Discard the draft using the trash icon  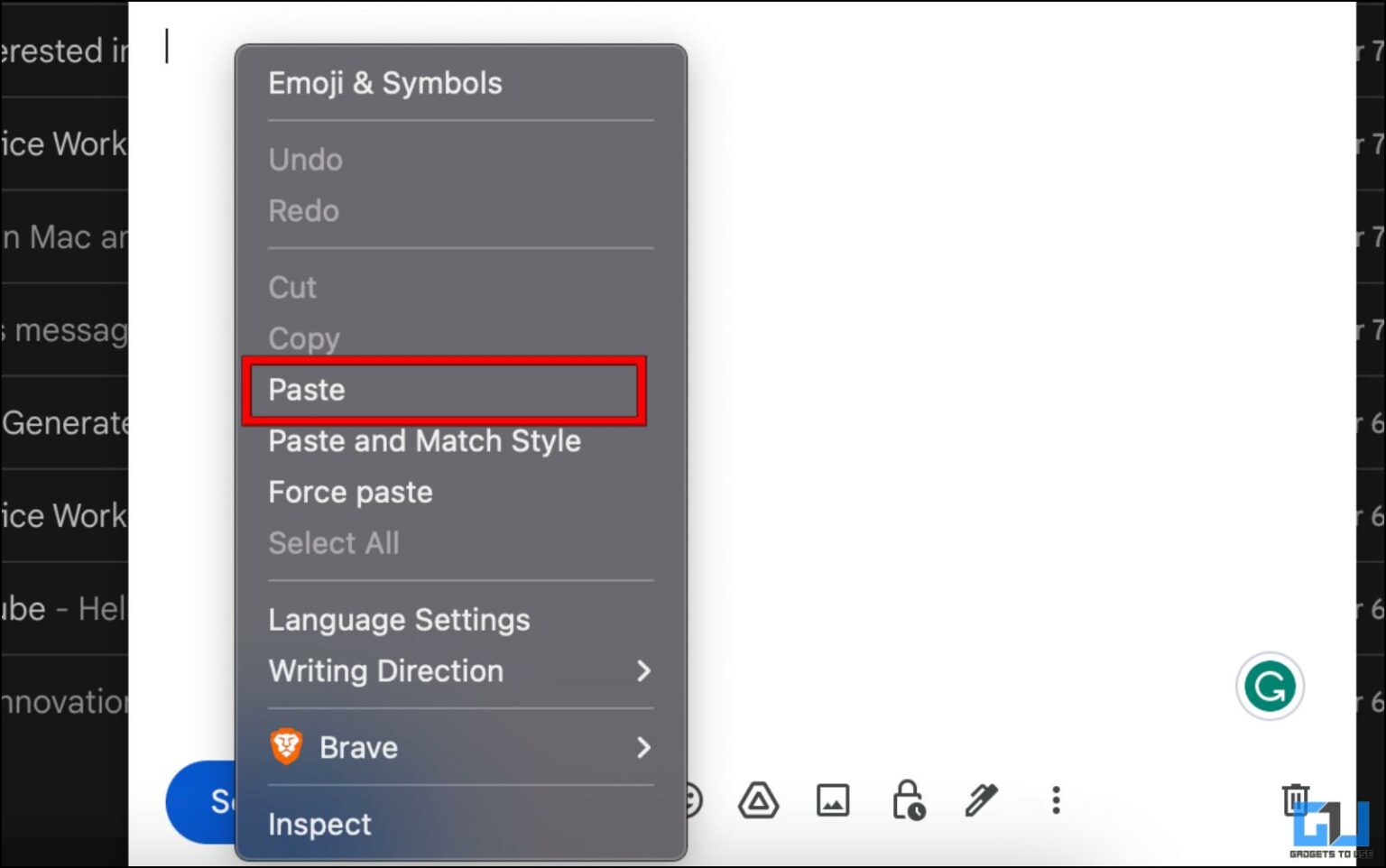pyautogui.click(x=1296, y=799)
